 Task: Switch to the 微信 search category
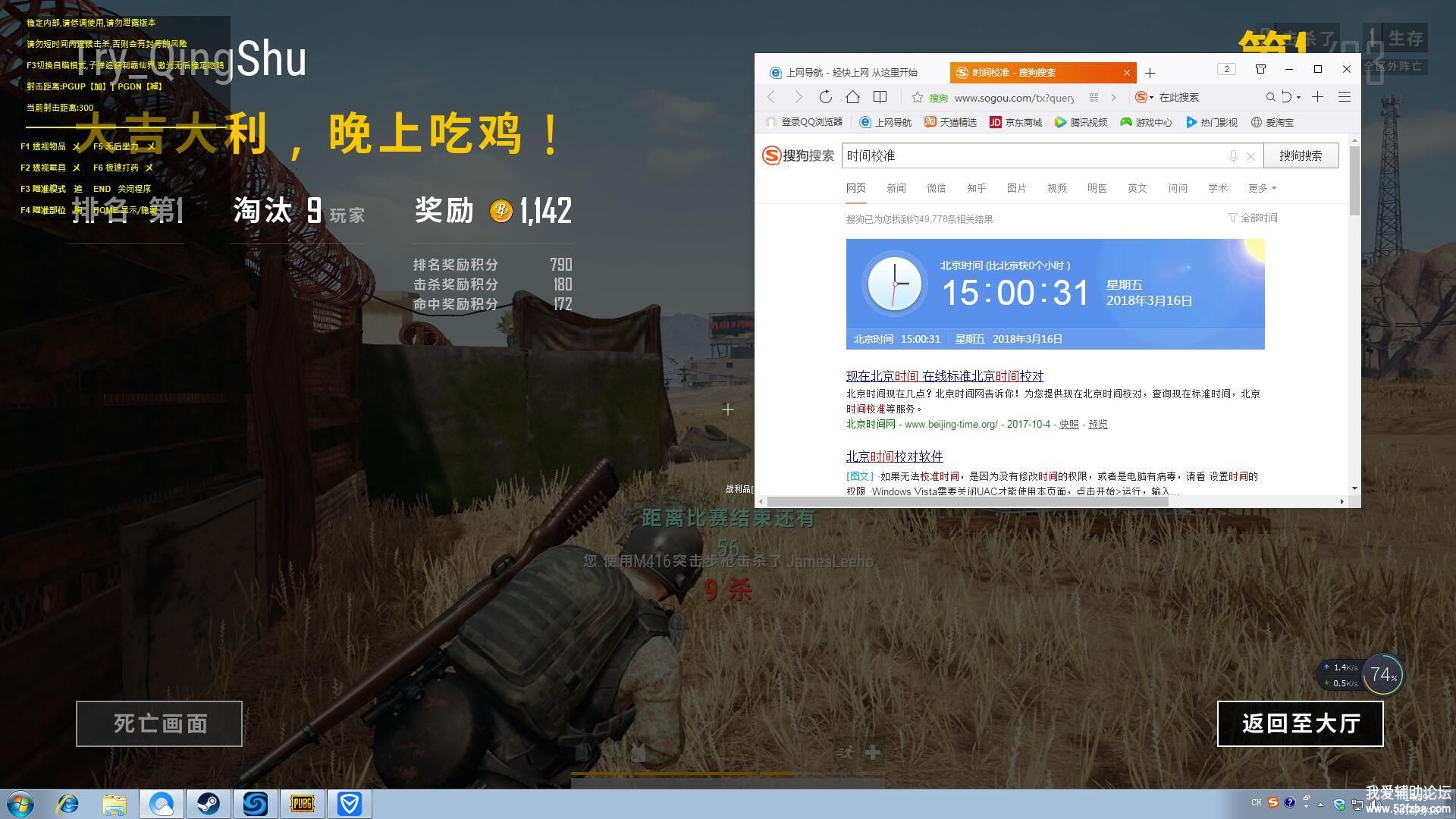point(937,188)
